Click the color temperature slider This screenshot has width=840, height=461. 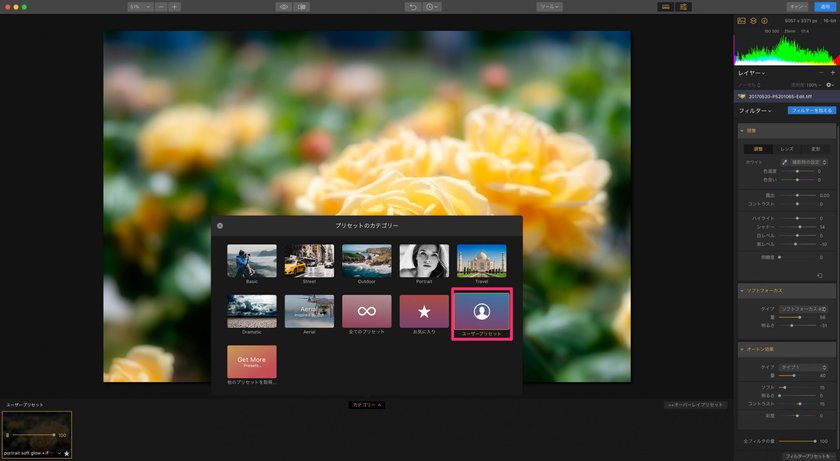point(797,171)
